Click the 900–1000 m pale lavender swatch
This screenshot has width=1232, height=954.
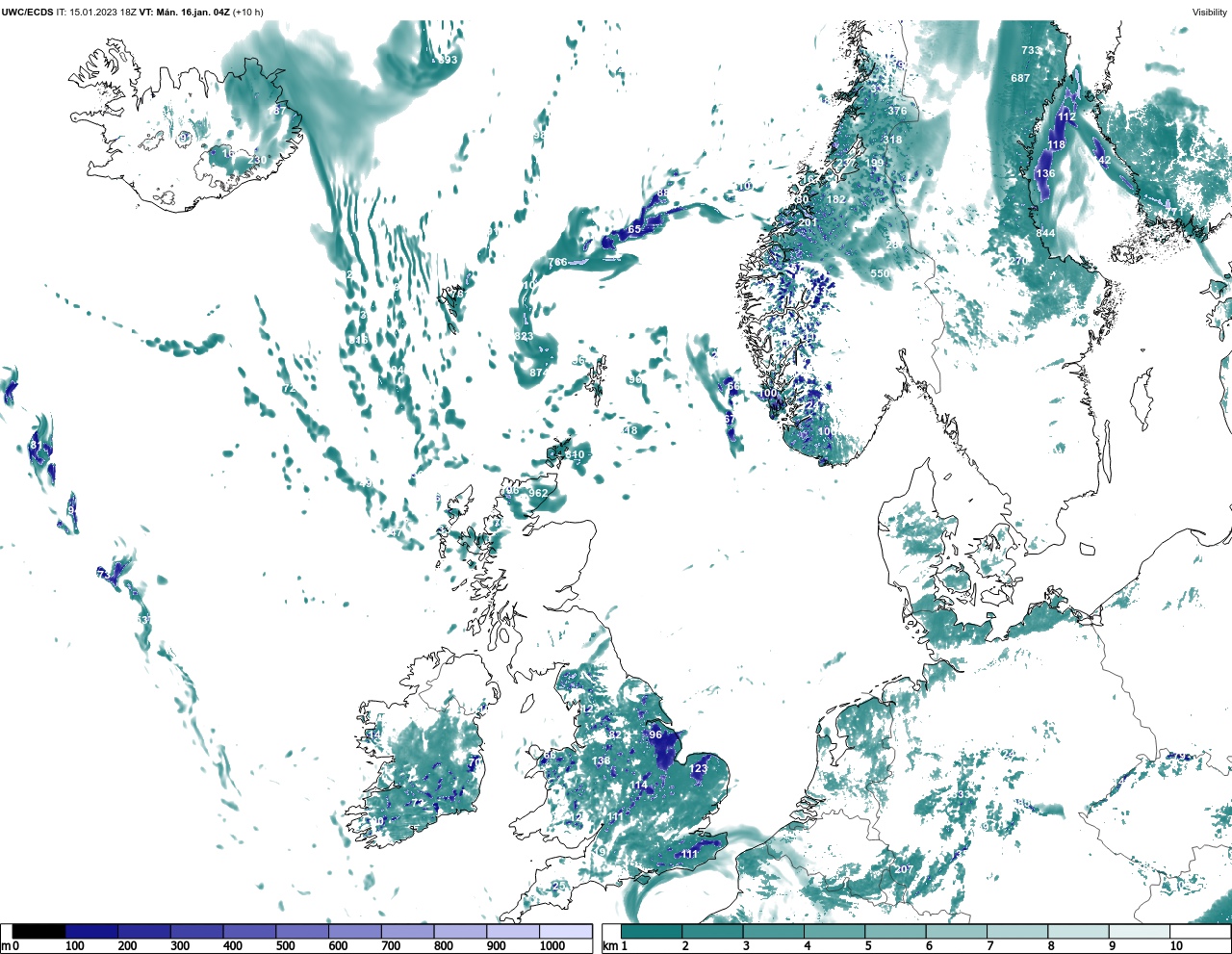pyautogui.click(x=513, y=931)
